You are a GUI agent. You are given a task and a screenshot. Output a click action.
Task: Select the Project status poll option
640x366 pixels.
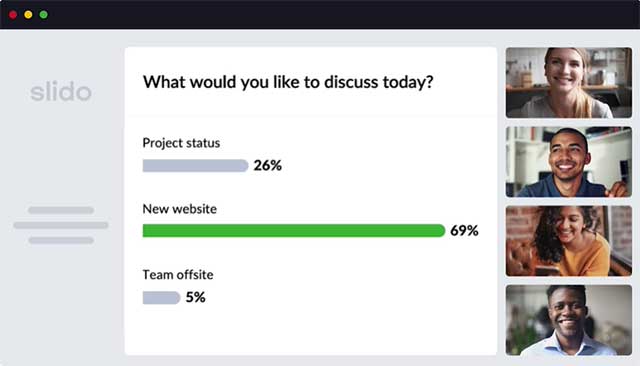click(181, 143)
